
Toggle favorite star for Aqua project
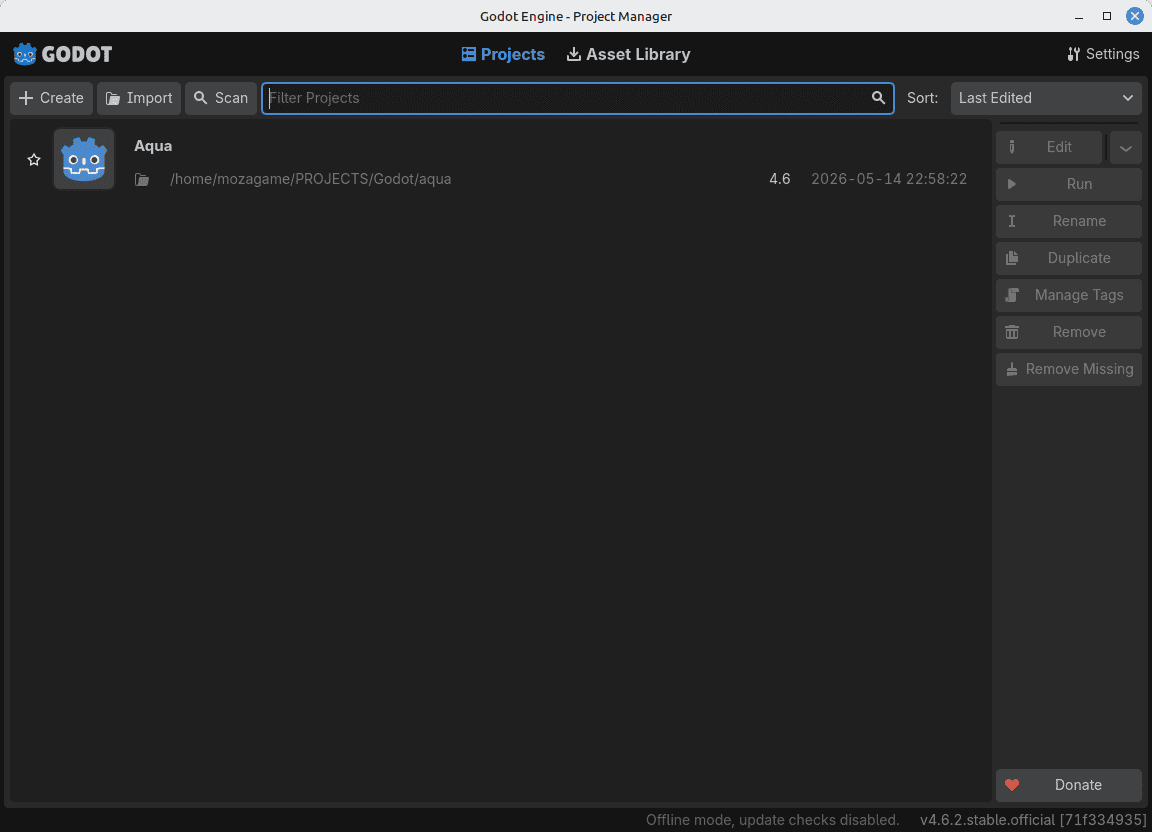34,159
